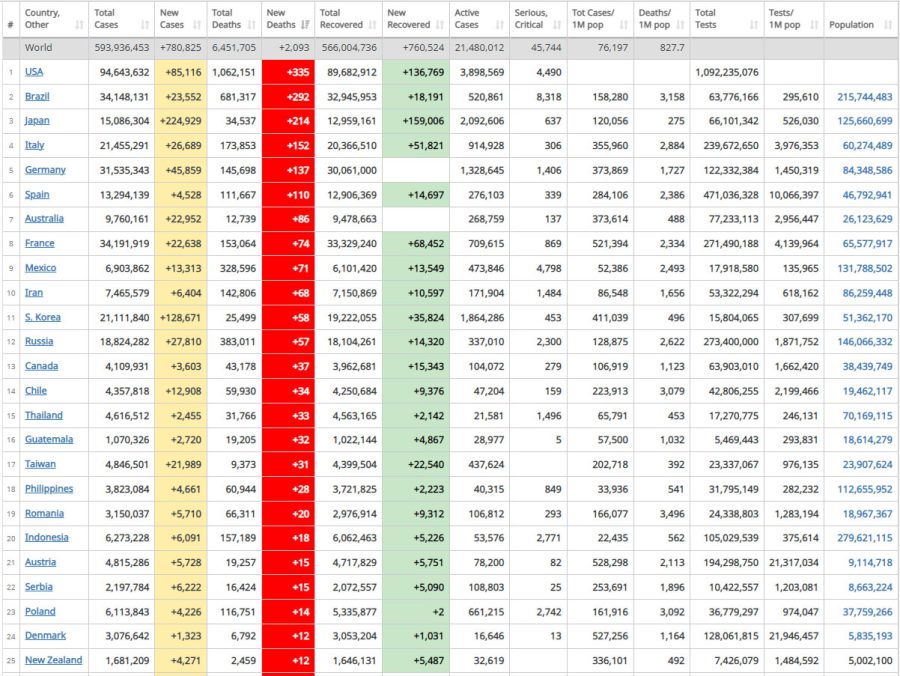Image resolution: width=900 pixels, height=676 pixels.
Task: Open the Chile country link
Action: (x=36, y=391)
